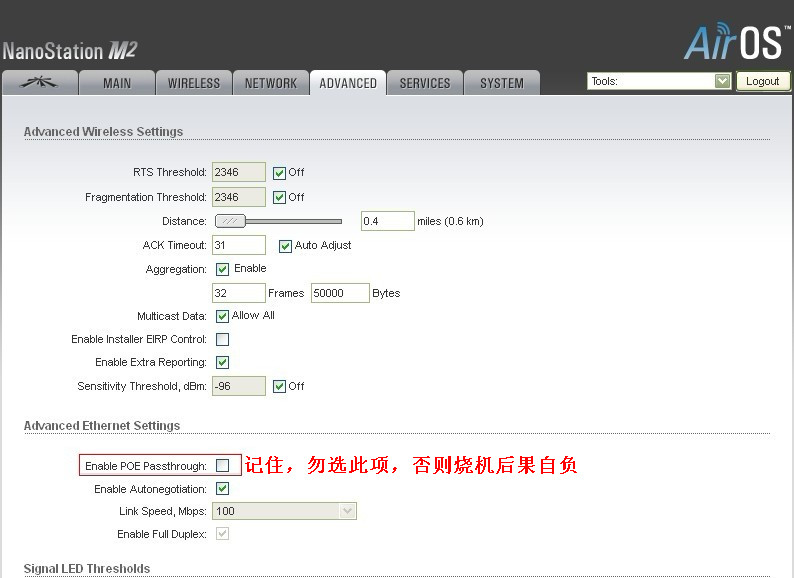Toggle Multicast Data Allow All checkbox
The image size is (794, 578).
(x=222, y=316)
